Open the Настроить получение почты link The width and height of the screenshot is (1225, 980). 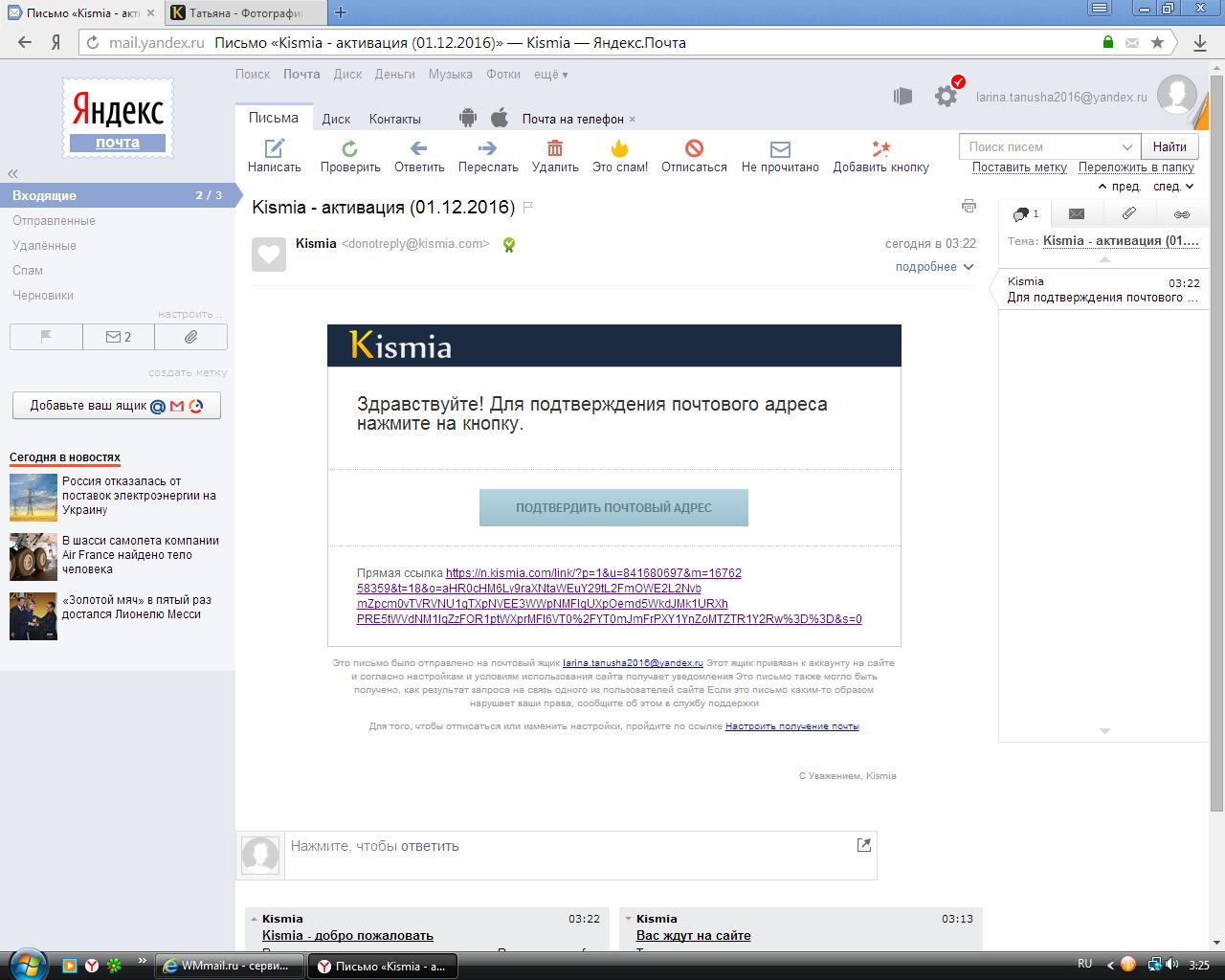[x=792, y=726]
